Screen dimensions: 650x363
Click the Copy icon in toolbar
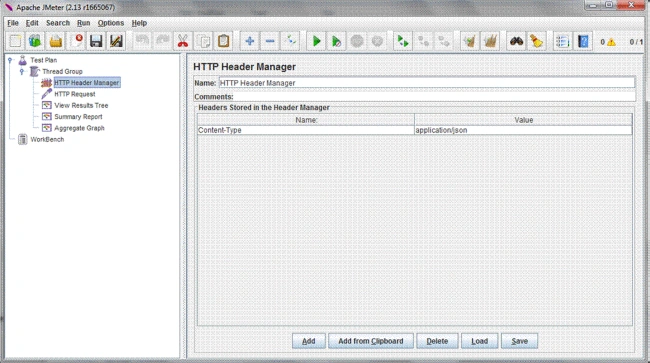coord(203,41)
